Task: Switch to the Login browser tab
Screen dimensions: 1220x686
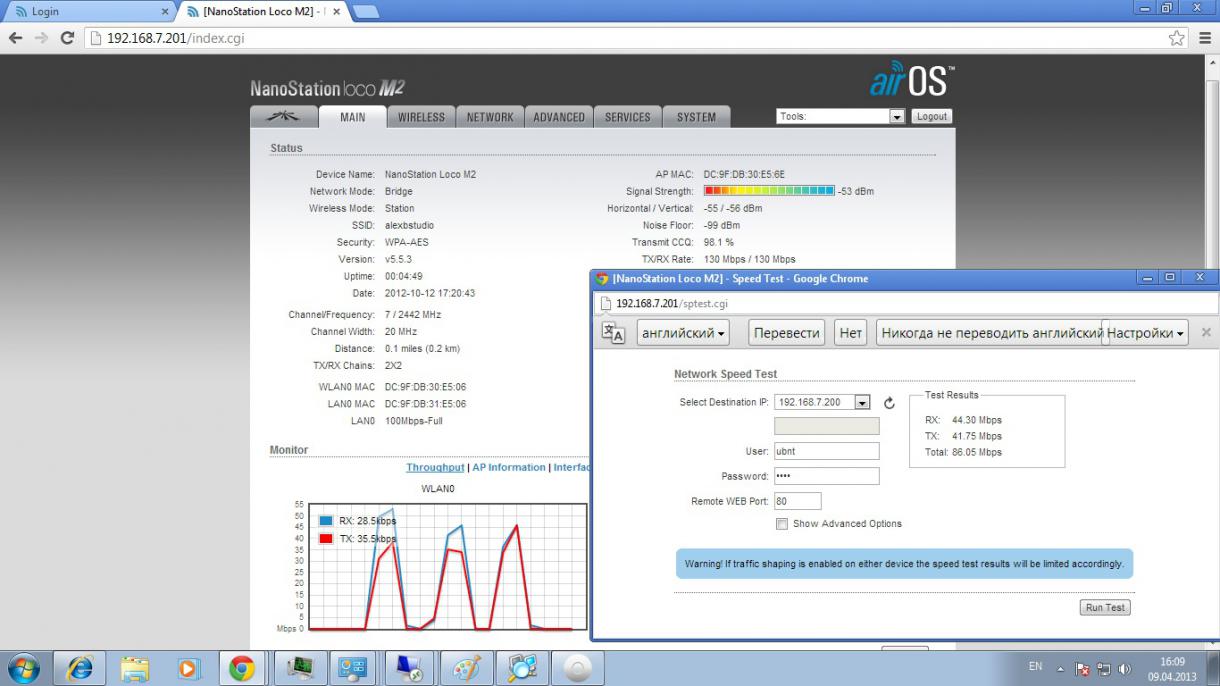Action: click(88, 12)
